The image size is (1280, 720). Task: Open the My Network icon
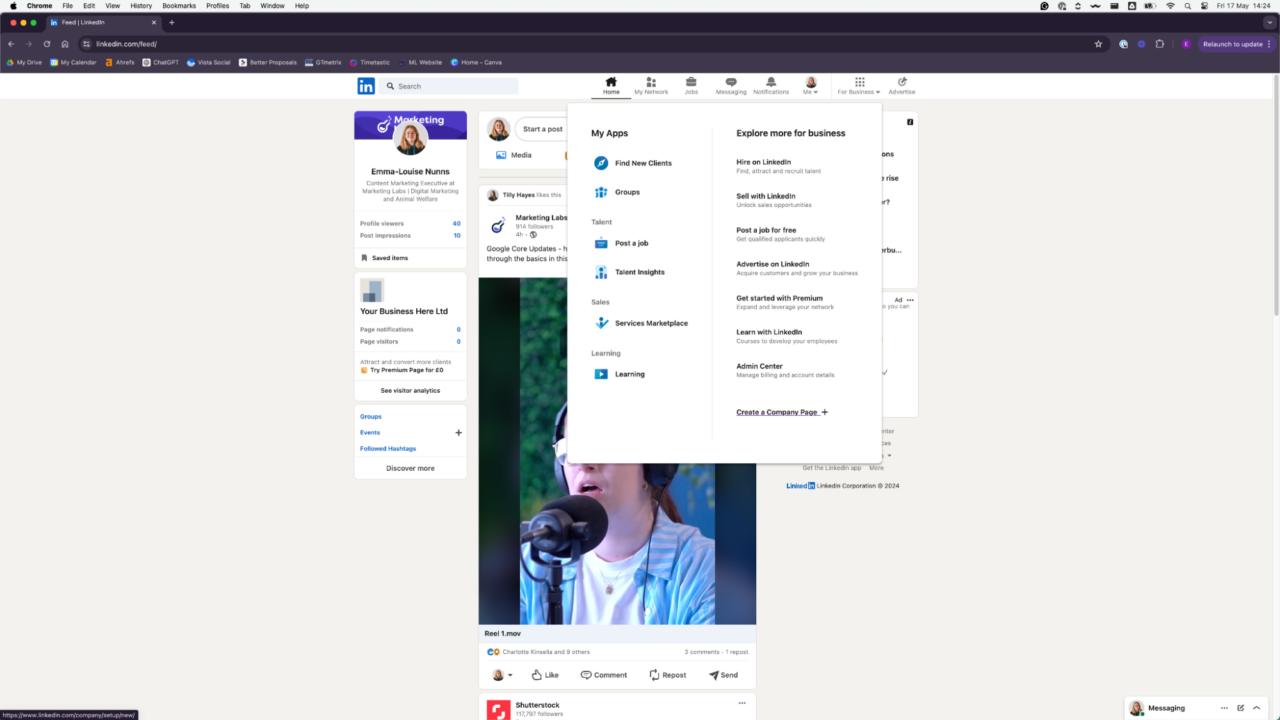(x=651, y=84)
